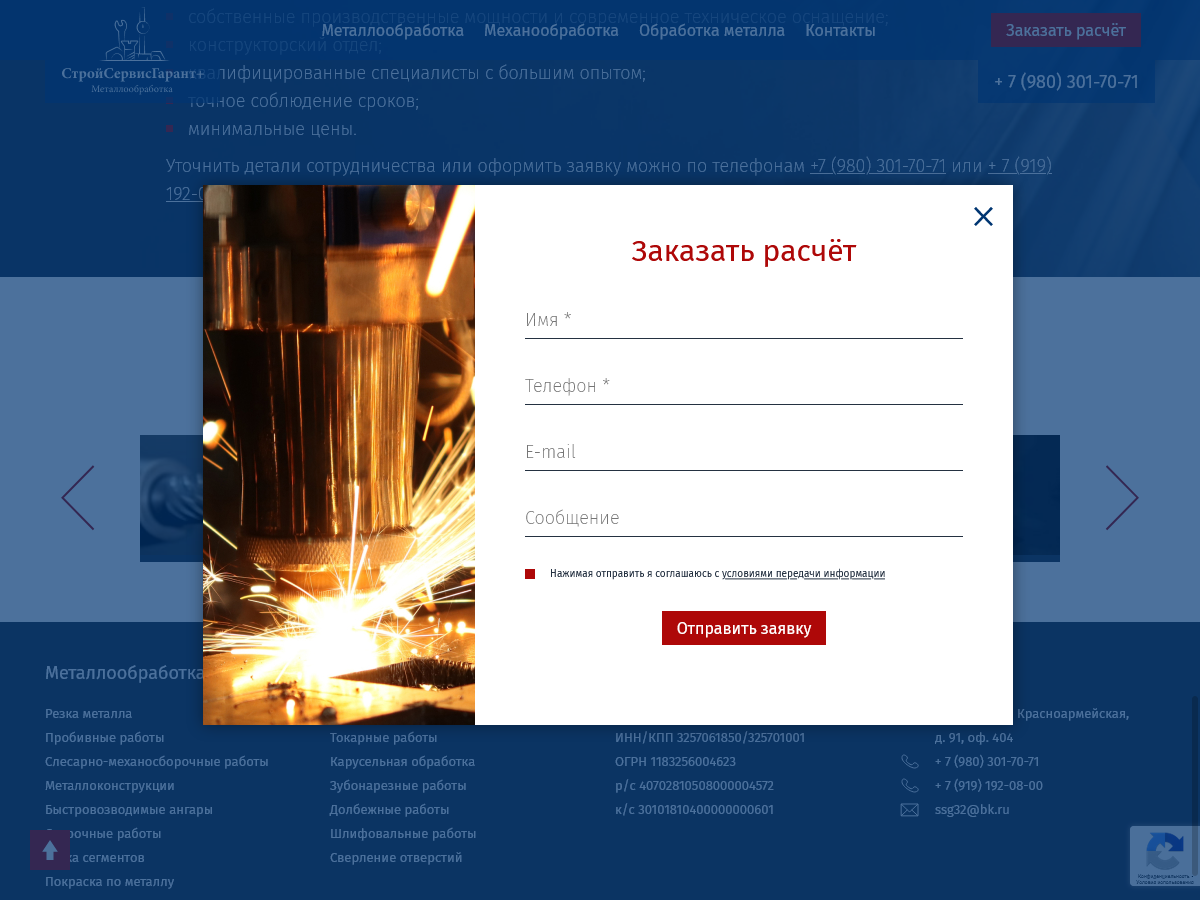Advance to next carousel slide
Viewport: 1200px width, 900px height.
tap(1121, 498)
